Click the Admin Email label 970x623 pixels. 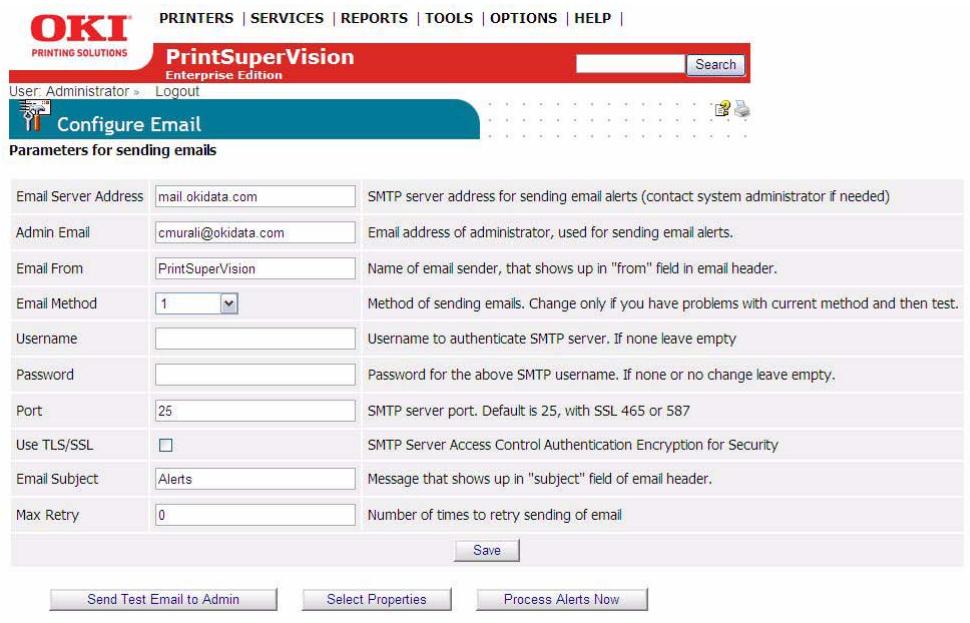point(53,233)
